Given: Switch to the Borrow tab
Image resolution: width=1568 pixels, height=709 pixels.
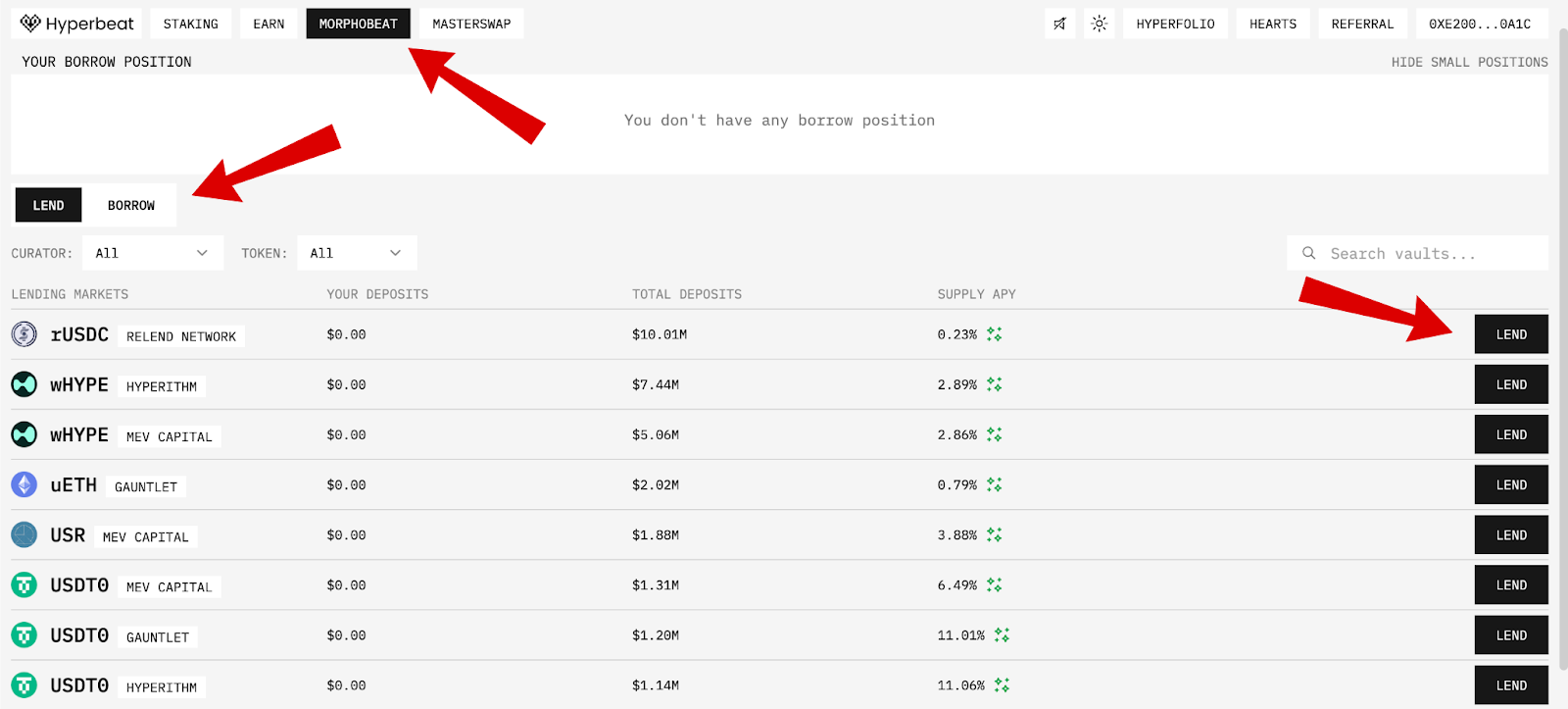Looking at the screenshot, I should point(131,205).
